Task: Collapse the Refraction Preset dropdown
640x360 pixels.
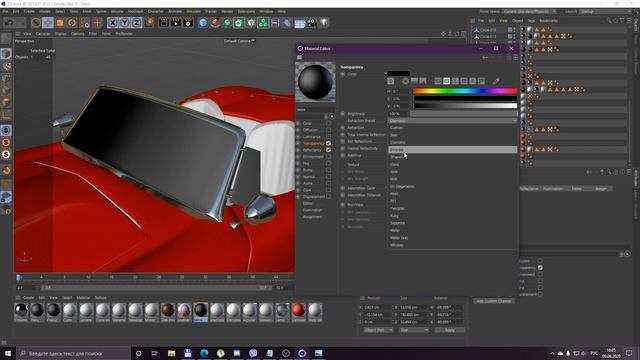Action: 452,121
